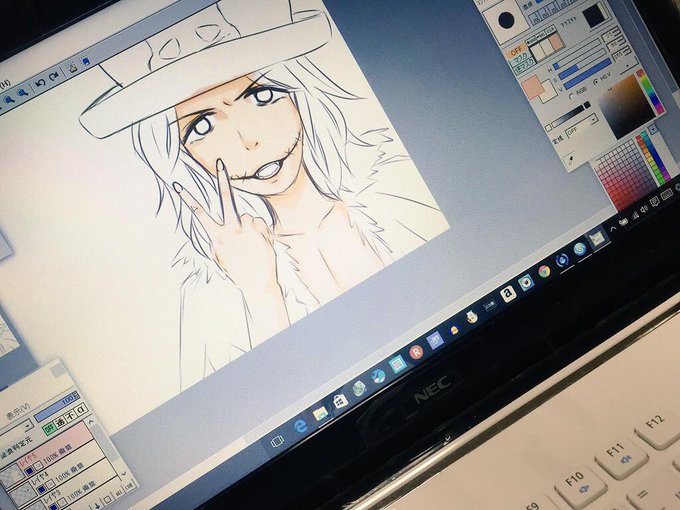Open Amazon from the taskbar
Screen dimensions: 680x510
(x=508, y=294)
